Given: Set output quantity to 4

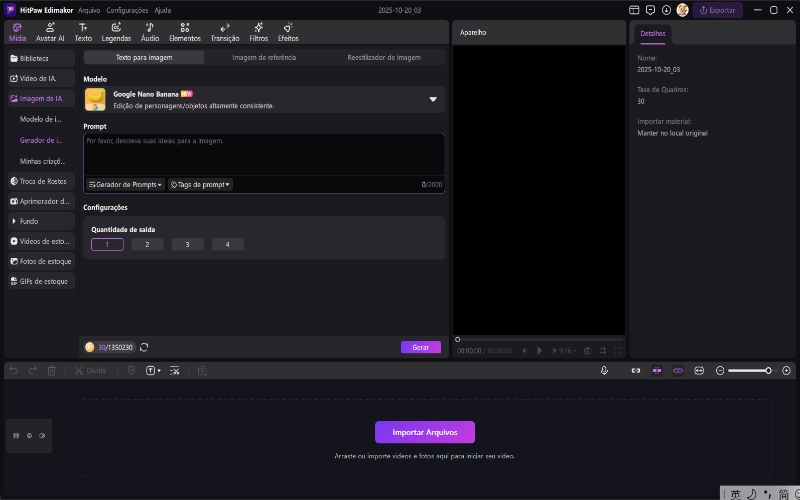Looking at the screenshot, I should (227, 244).
